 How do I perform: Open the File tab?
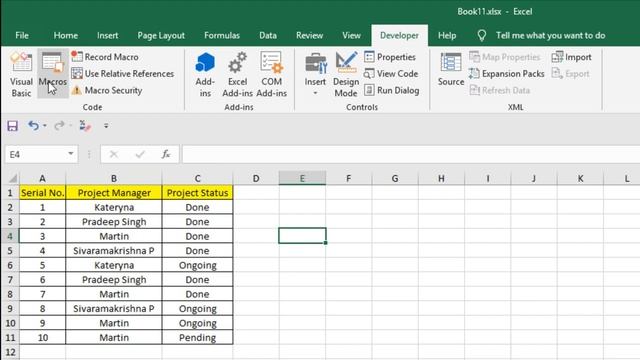tap(22, 36)
